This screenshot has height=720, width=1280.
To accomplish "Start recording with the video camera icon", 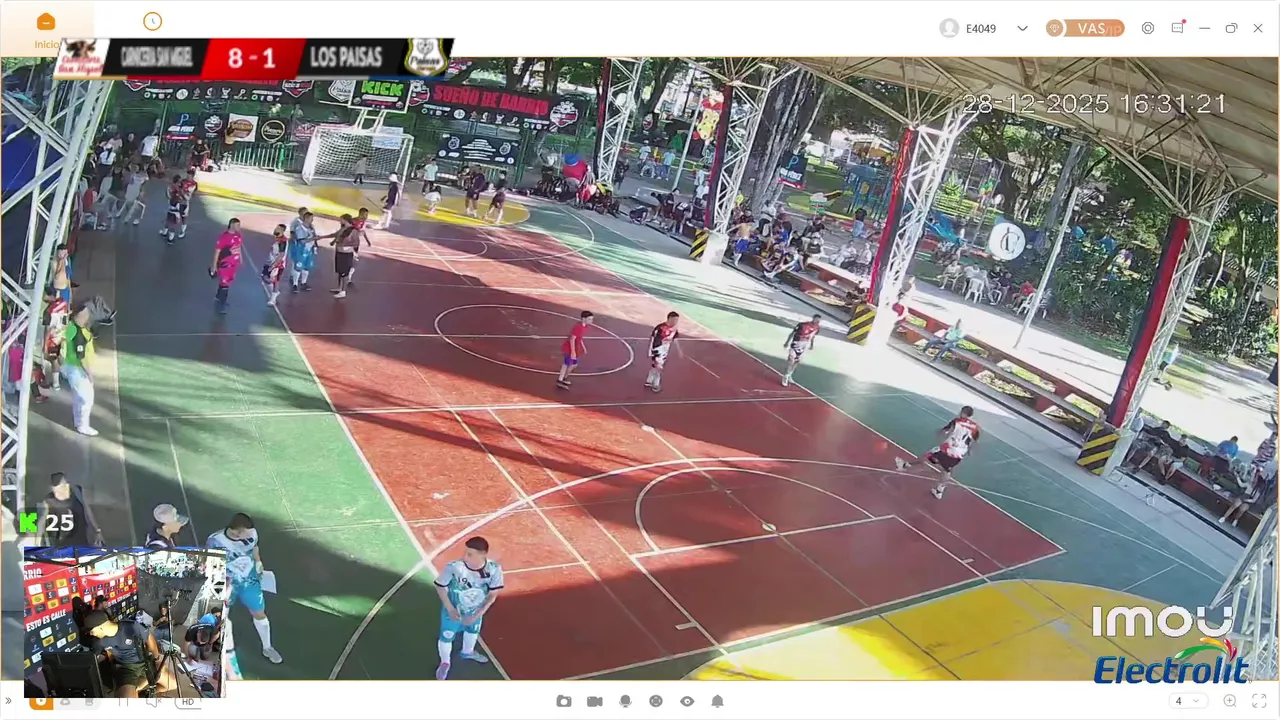I will click(595, 701).
